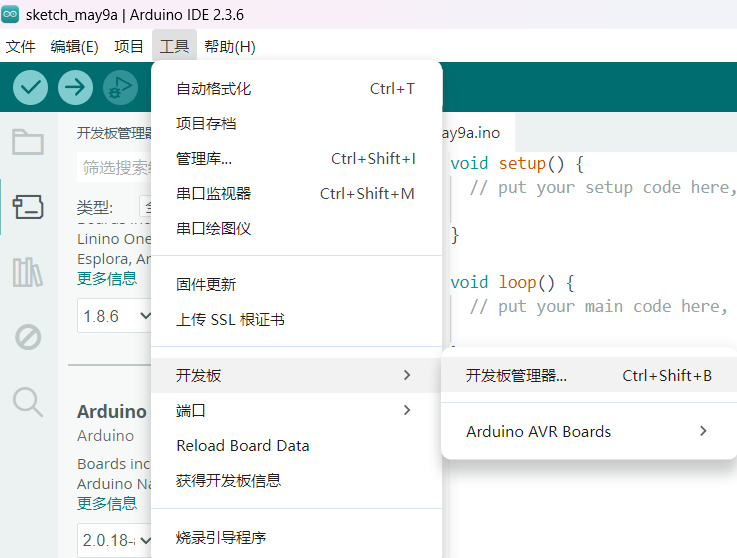737x558 pixels.
Task: Expand the Arduino AVR Boards submenu
Action: [x=589, y=431]
